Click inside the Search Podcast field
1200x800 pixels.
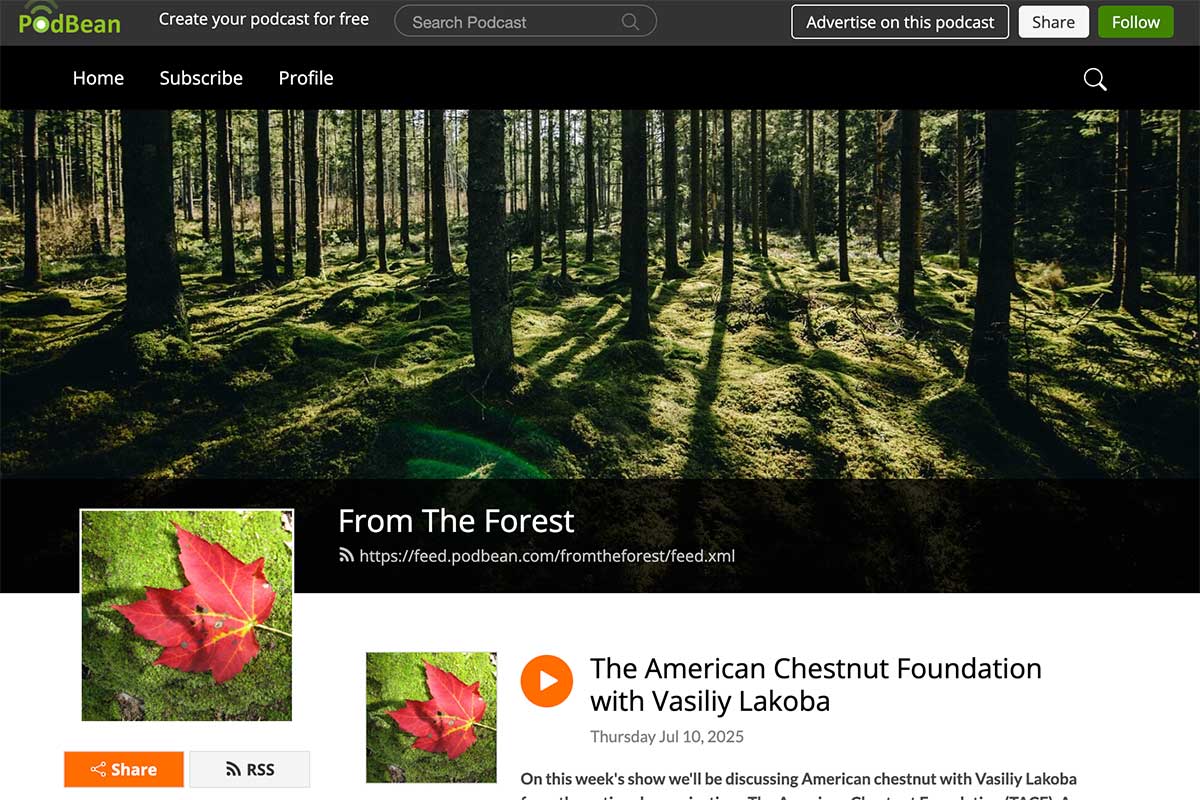525,22
